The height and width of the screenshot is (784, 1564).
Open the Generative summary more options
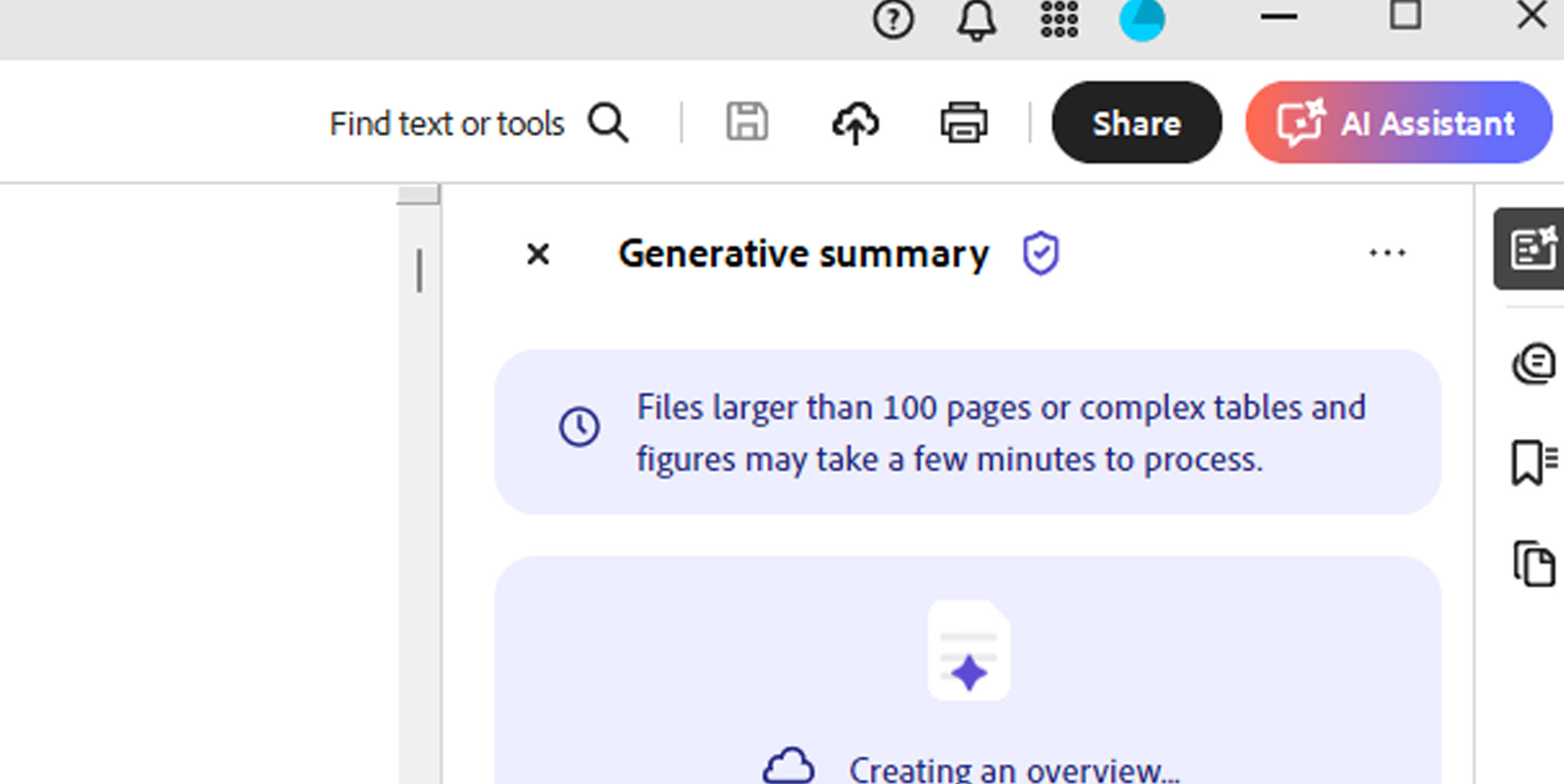tap(1387, 253)
